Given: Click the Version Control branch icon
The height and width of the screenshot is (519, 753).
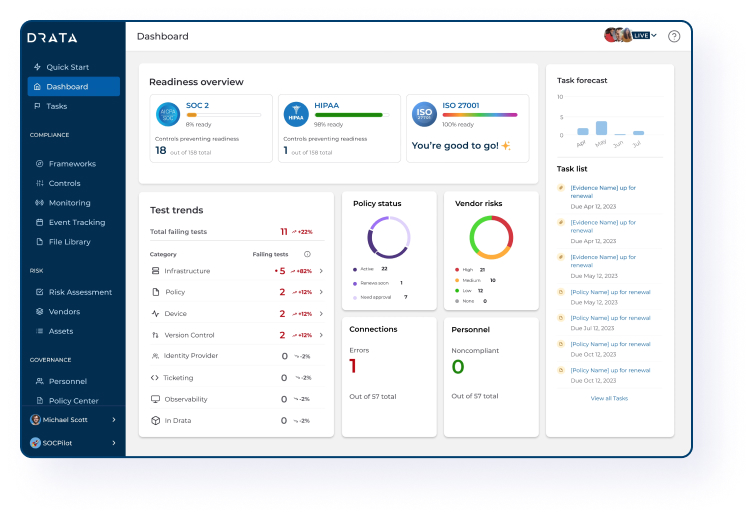Looking at the screenshot, I should pyautogui.click(x=155, y=335).
